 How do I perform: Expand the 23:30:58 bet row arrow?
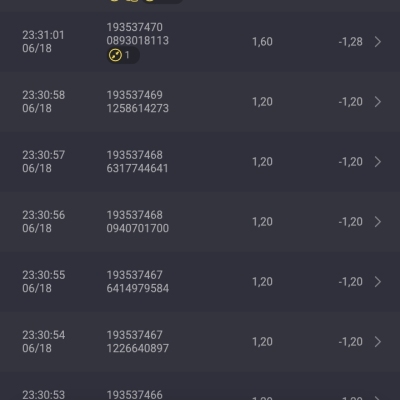[378, 102]
